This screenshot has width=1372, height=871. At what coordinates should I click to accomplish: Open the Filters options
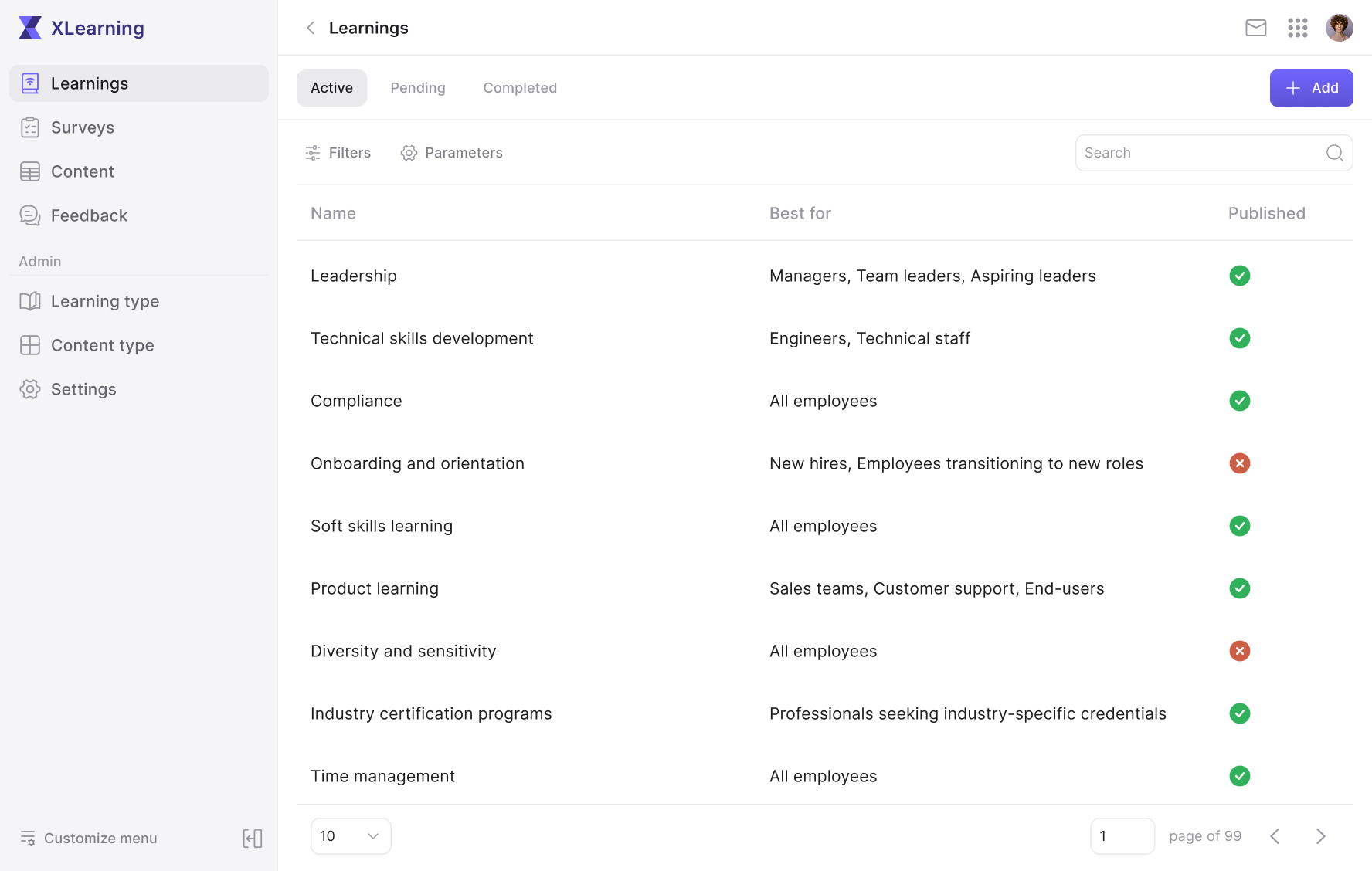coord(338,153)
